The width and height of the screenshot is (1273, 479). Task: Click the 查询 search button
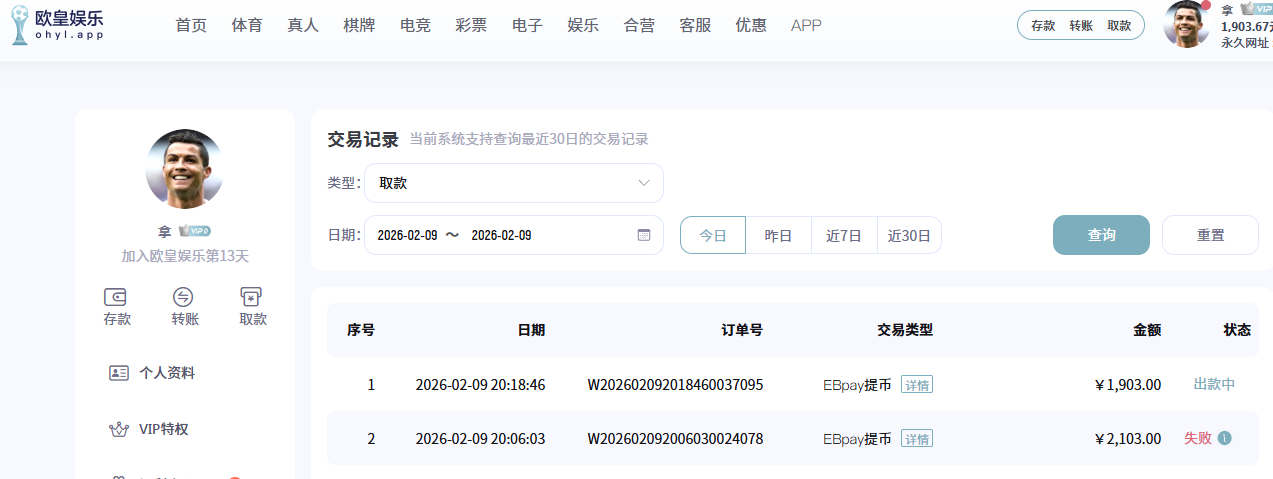1101,236
